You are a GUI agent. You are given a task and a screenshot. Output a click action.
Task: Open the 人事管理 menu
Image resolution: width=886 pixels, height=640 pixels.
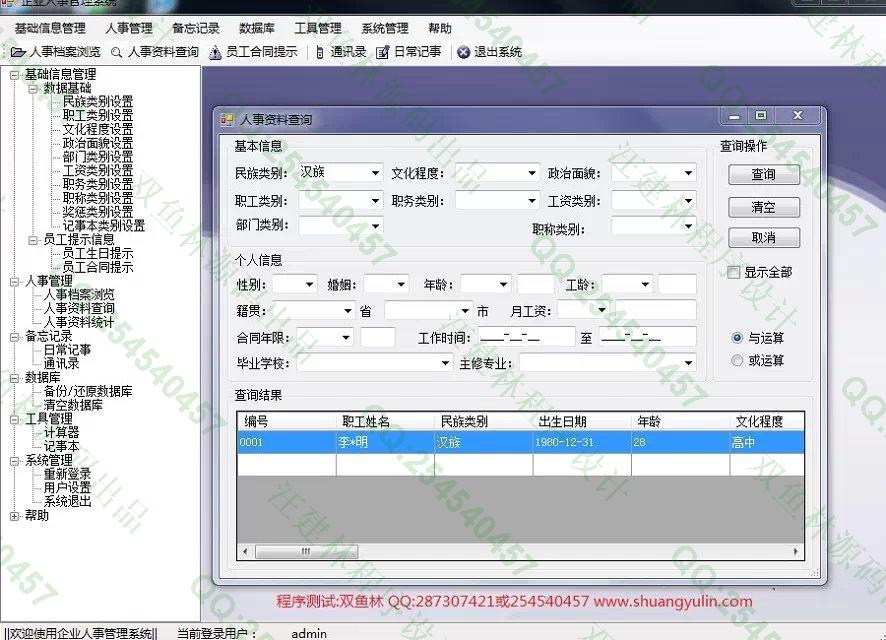[x=129, y=28]
